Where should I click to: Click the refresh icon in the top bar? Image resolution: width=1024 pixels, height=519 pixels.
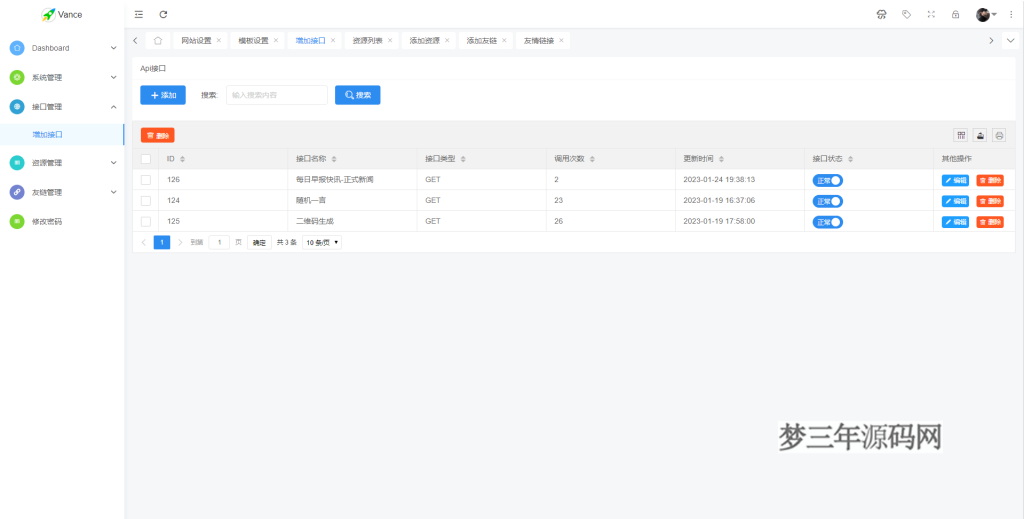coord(163,14)
